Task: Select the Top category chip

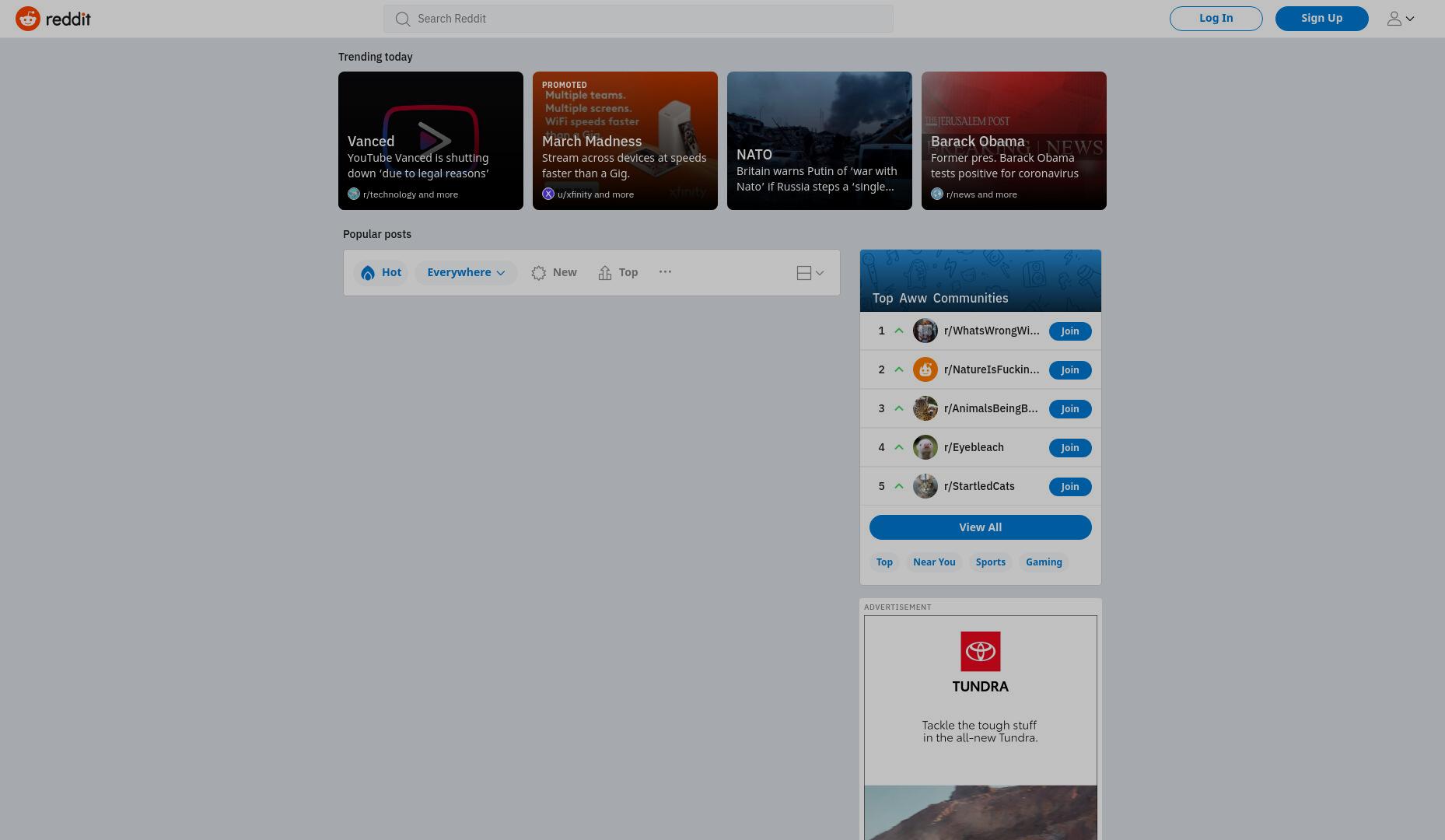Action: [x=884, y=562]
